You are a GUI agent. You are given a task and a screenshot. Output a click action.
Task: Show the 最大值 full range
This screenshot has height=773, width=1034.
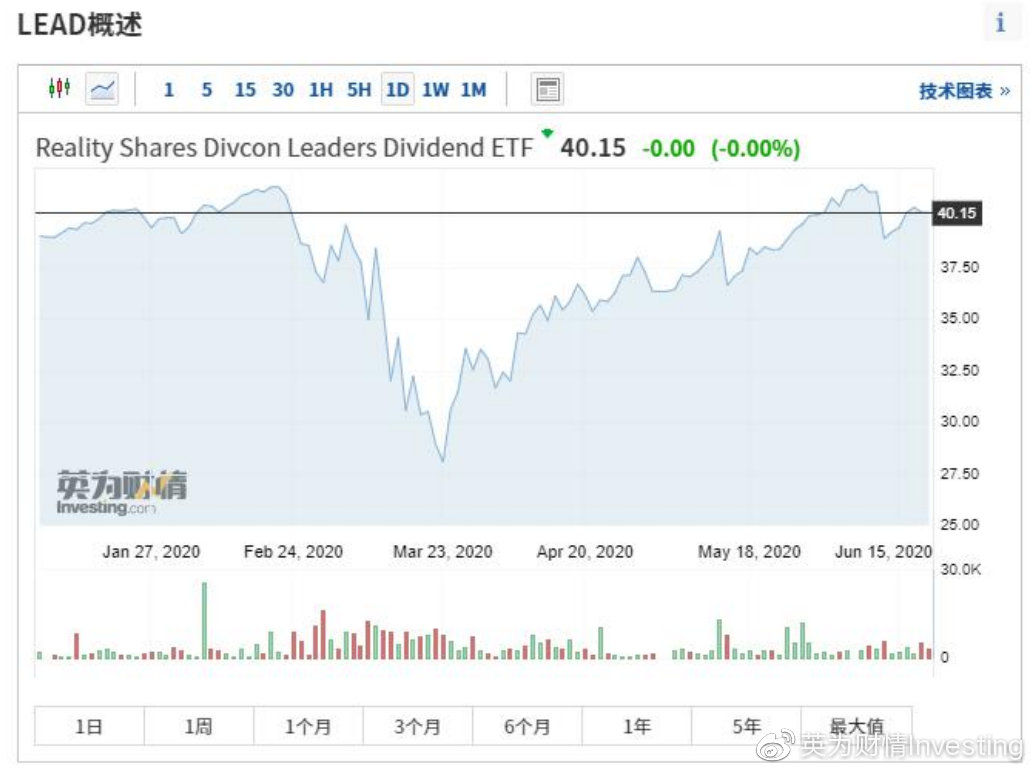(856, 727)
